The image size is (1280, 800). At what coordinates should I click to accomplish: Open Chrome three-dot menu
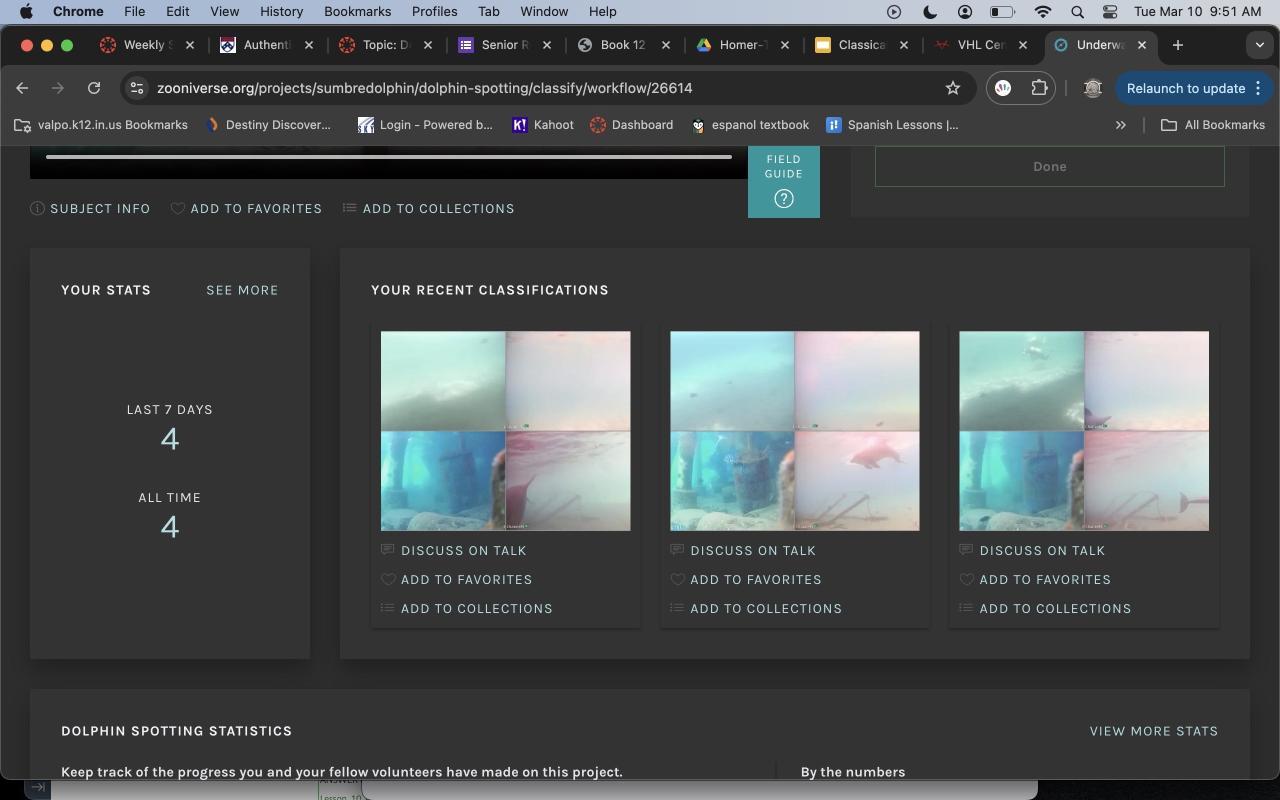point(1258,88)
